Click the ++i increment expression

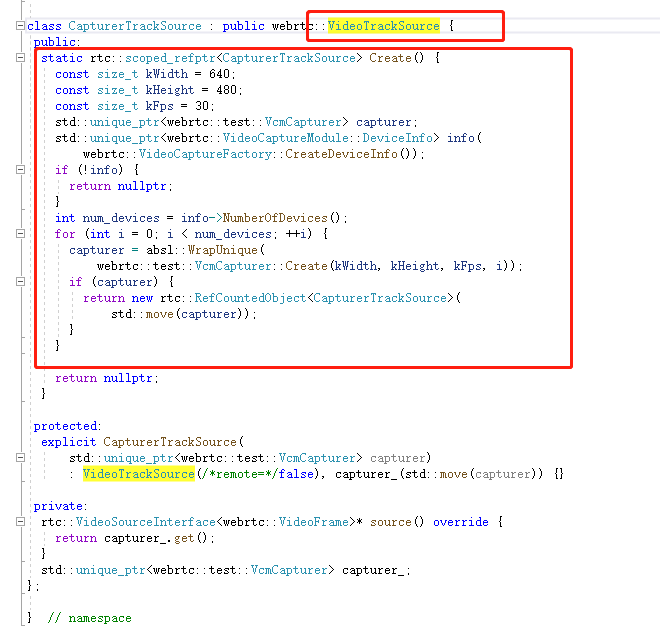coord(298,234)
